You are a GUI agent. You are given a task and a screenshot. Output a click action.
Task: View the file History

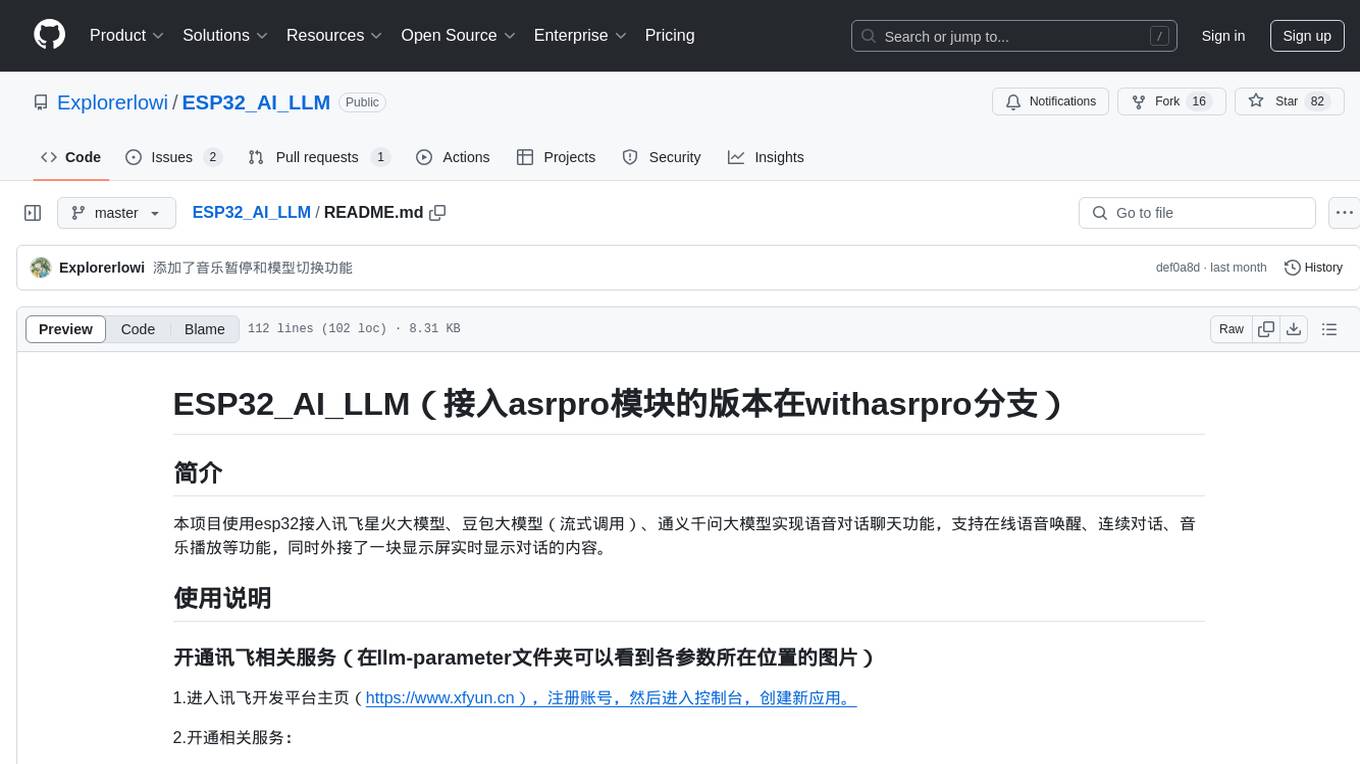pos(1313,268)
